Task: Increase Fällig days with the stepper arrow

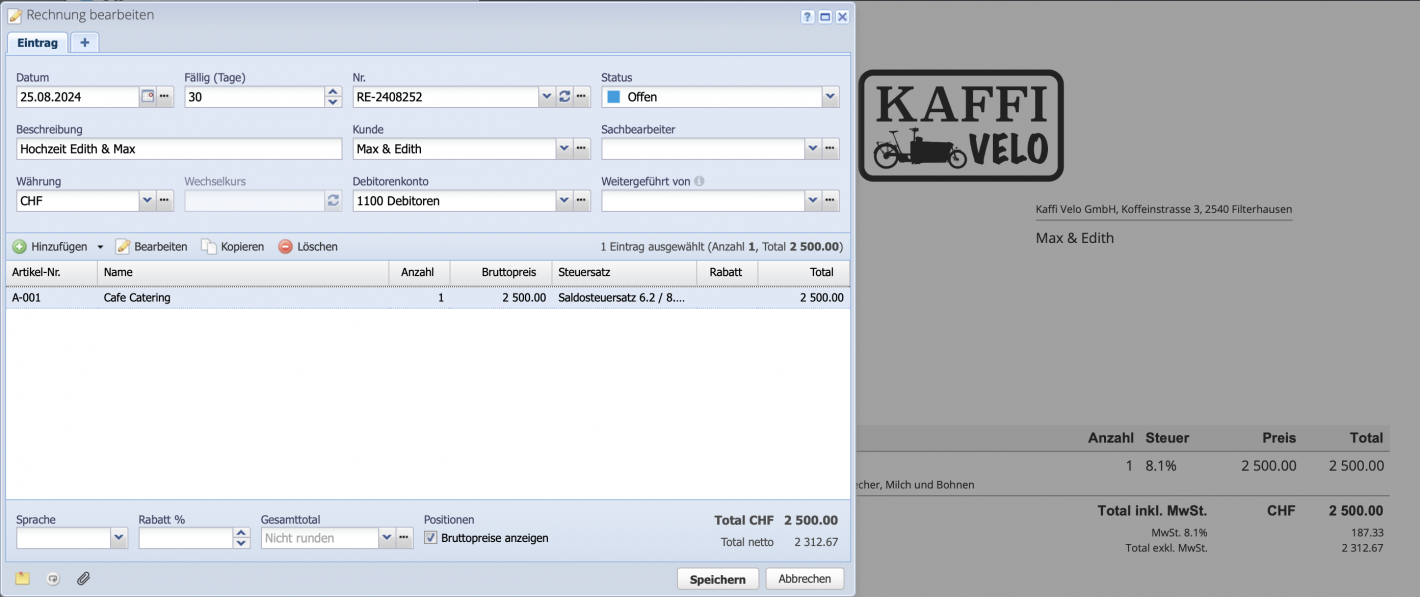Action: (x=331, y=91)
